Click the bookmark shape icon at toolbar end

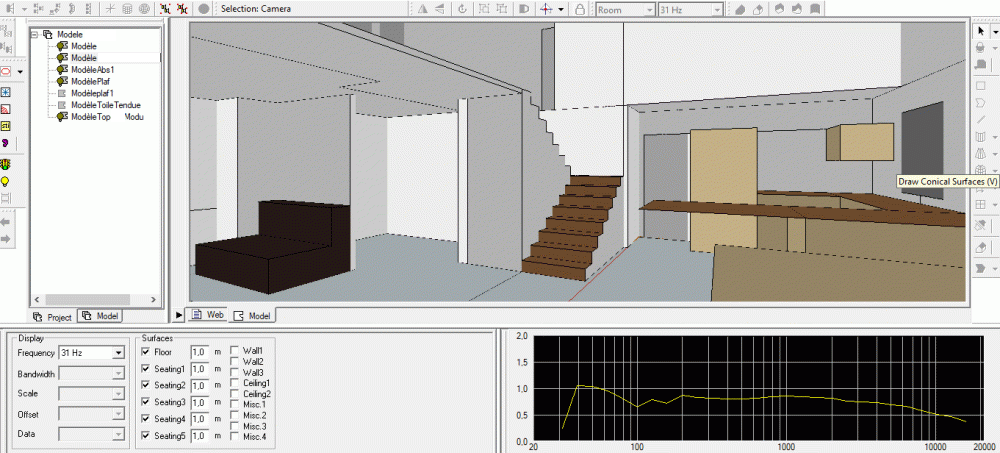pyautogui.click(x=814, y=9)
